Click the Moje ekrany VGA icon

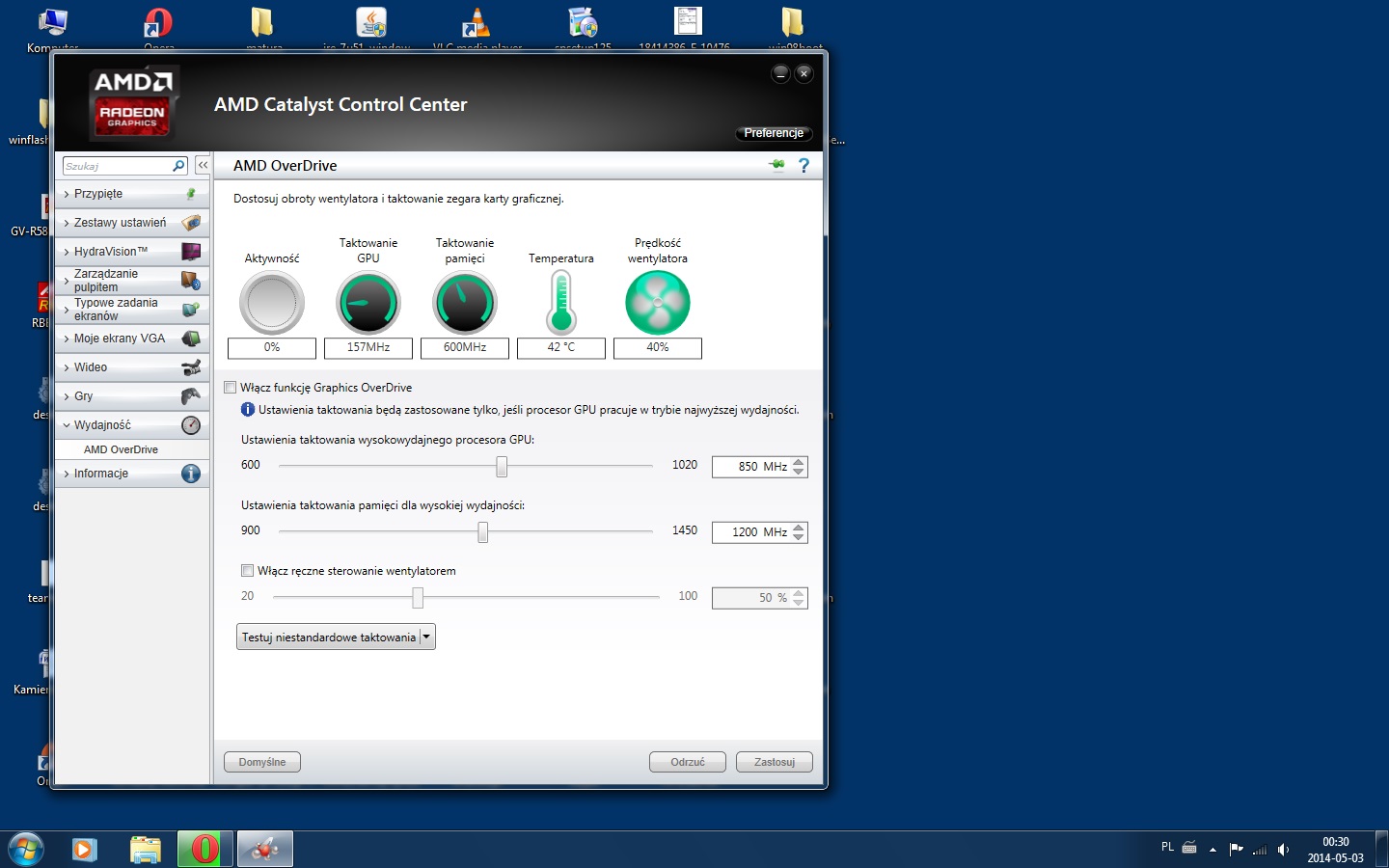[x=191, y=339]
